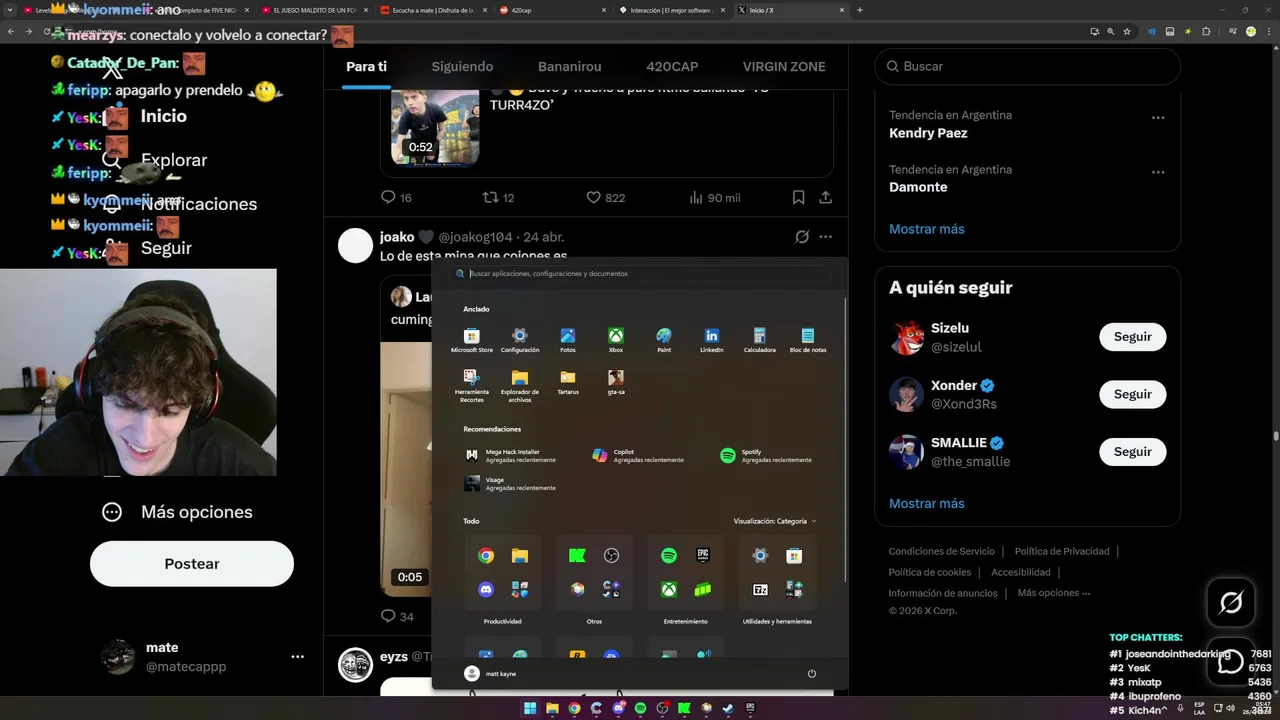Screen dimensions: 1280x720
Task: Open Más opciones in X sidebar
Action: click(x=177, y=512)
